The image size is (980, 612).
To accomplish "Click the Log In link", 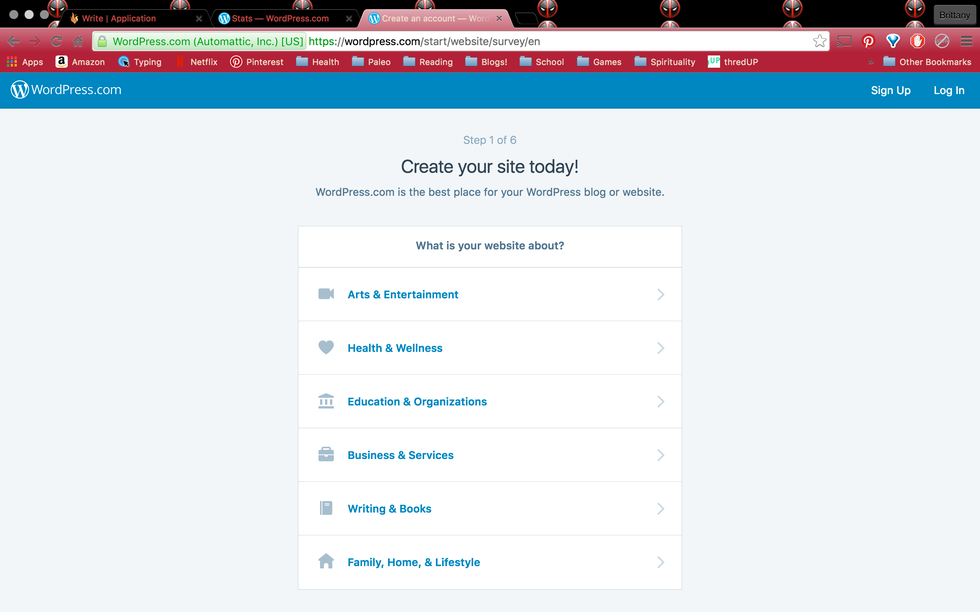I will tap(948, 90).
